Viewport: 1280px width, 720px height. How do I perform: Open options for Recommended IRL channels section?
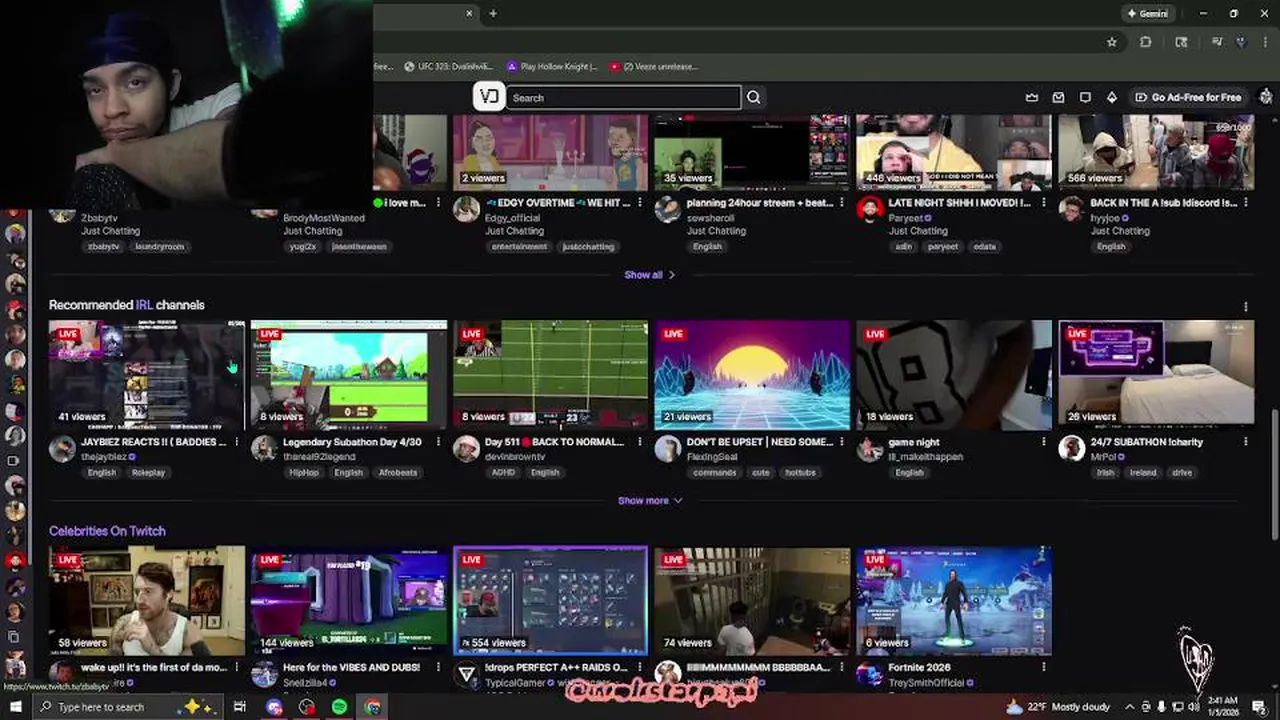tap(1246, 306)
